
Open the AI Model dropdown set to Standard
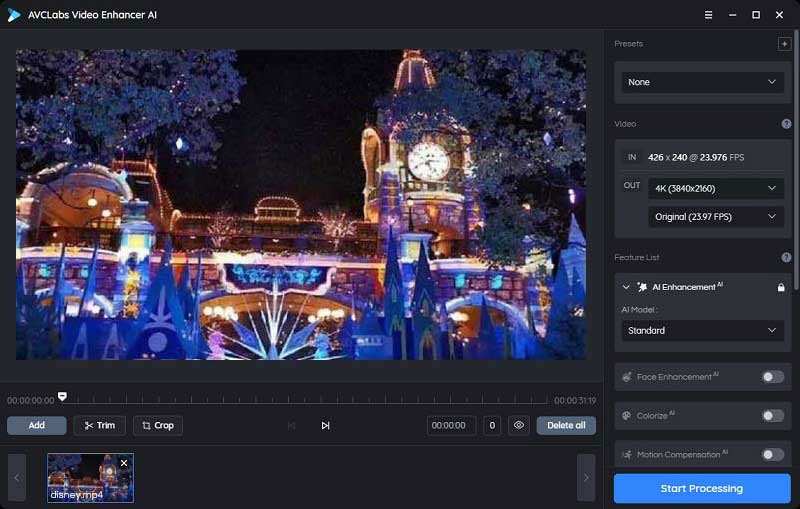(702, 330)
